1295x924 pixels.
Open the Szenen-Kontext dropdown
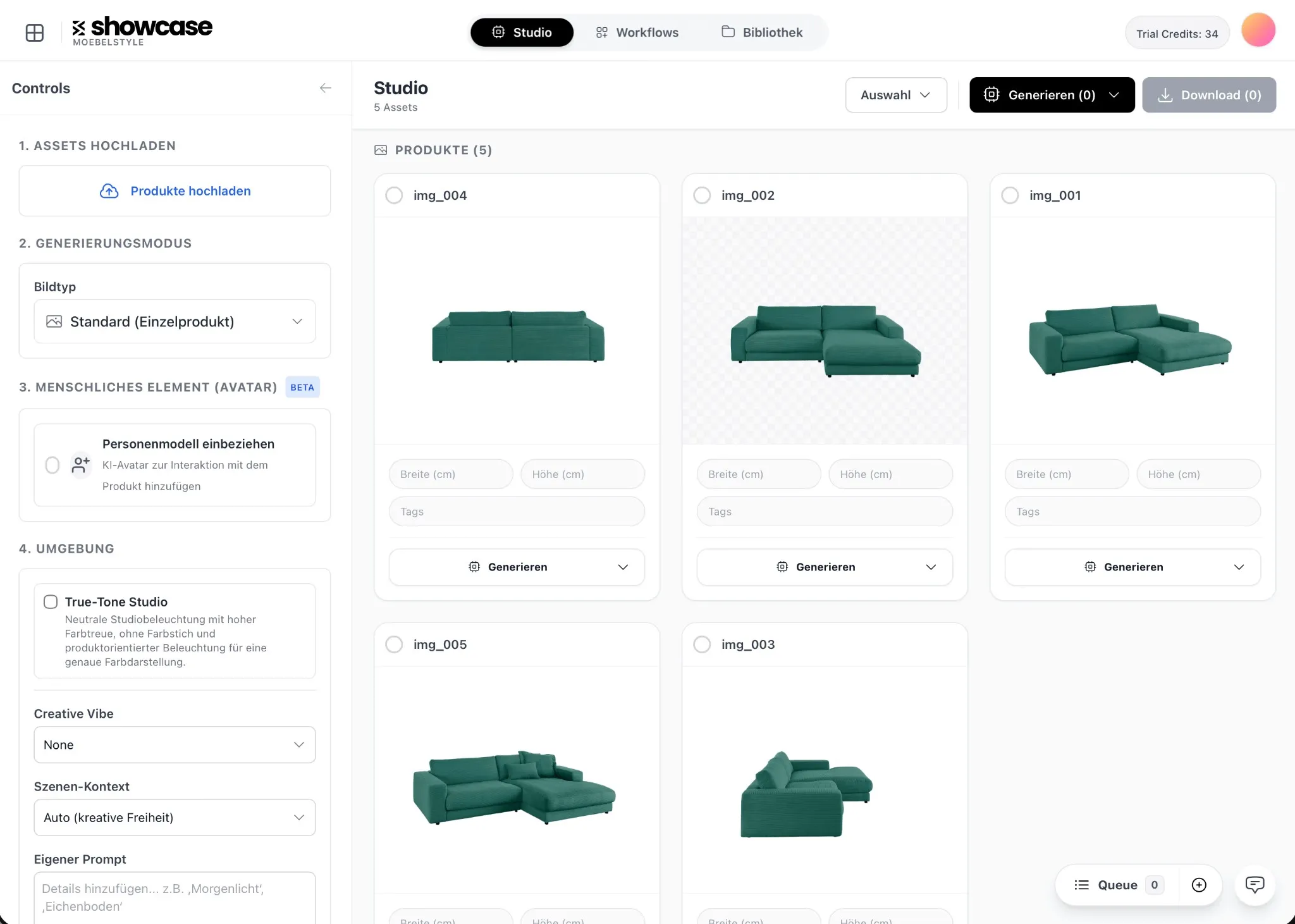175,817
